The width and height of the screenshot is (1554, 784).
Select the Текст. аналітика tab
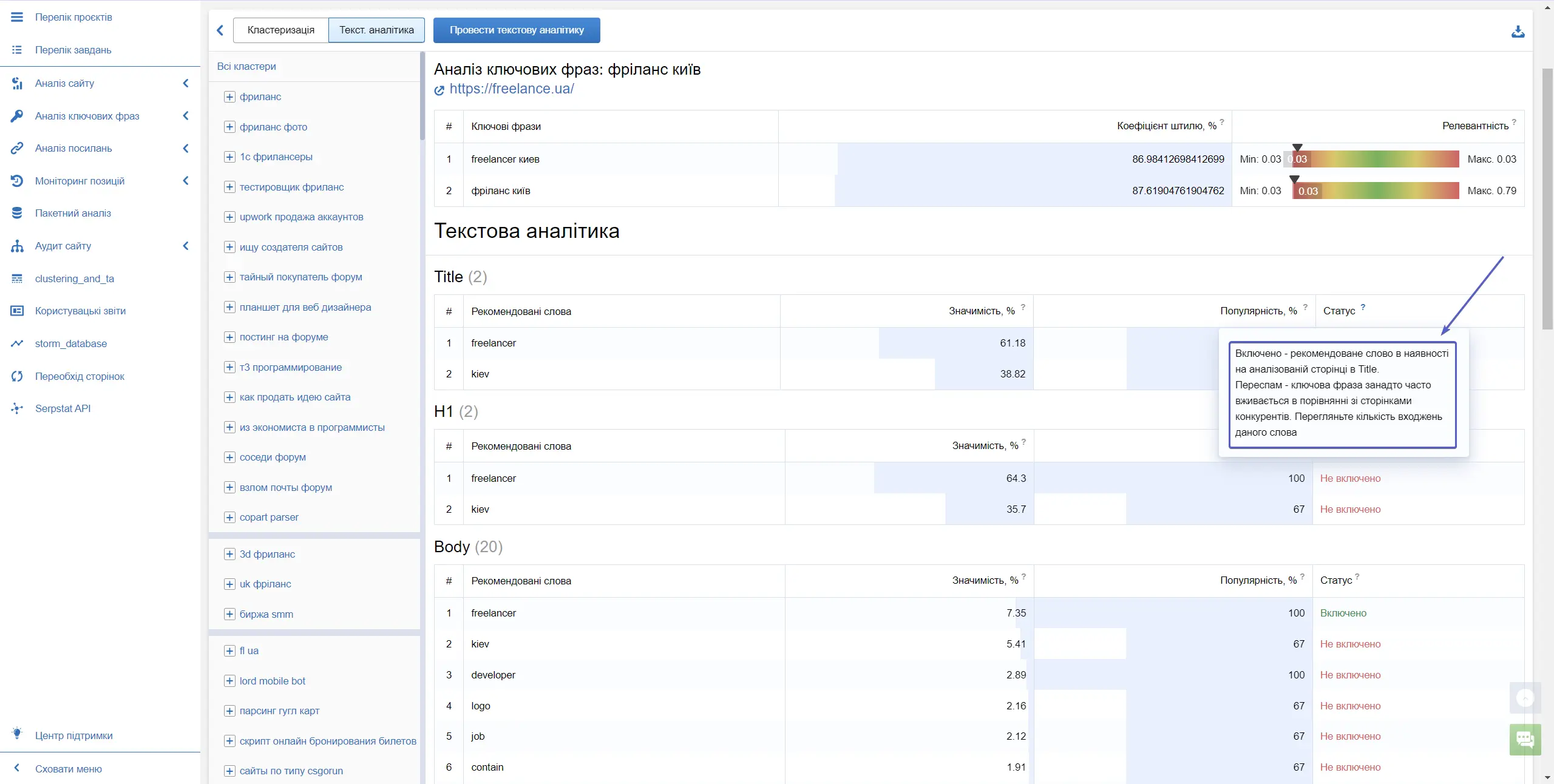376,30
